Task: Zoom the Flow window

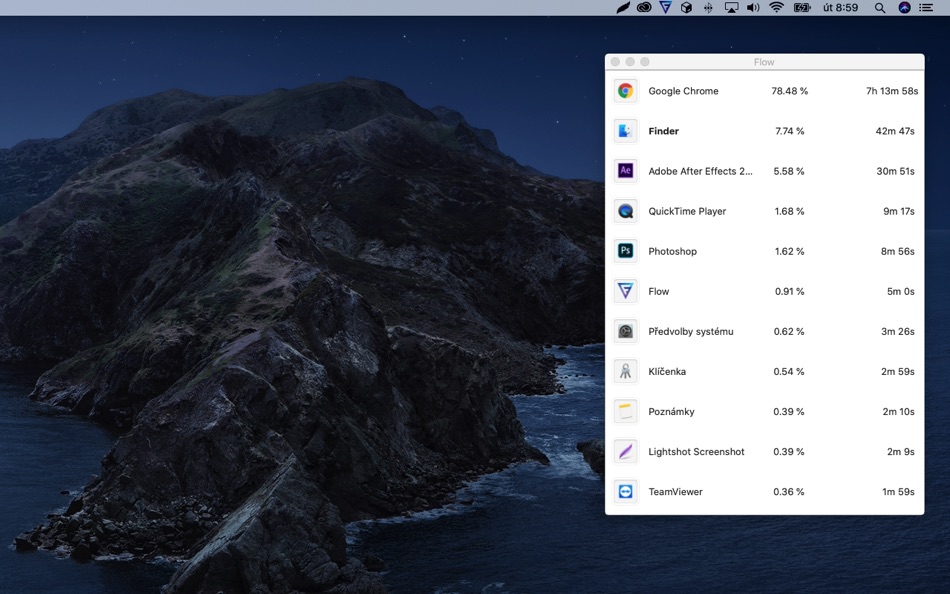Action: pyautogui.click(x=645, y=62)
